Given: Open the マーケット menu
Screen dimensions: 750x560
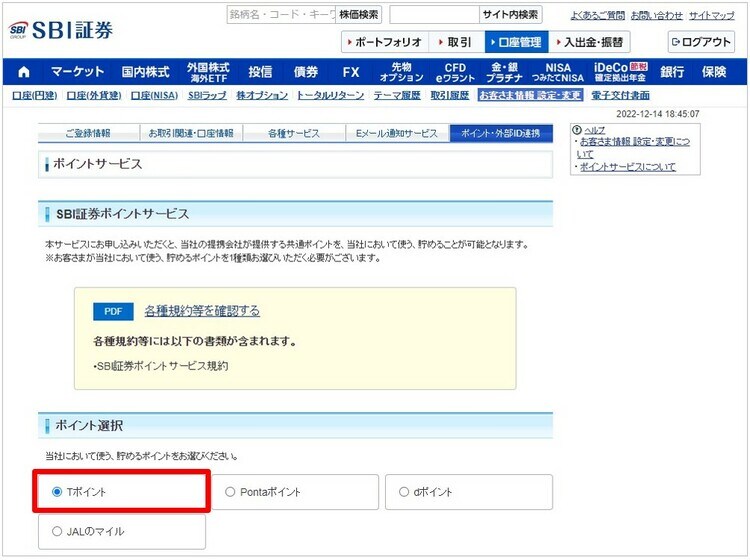Looking at the screenshot, I should 77,72.
